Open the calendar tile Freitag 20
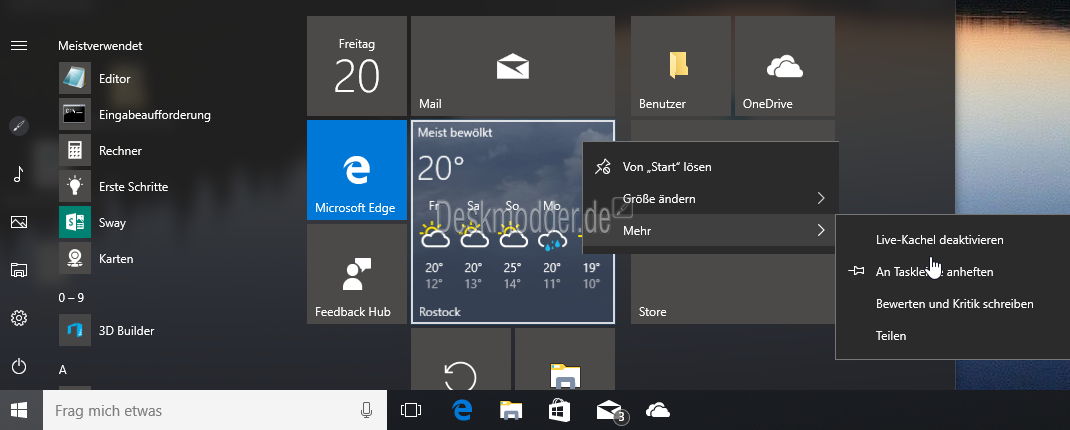Image resolution: width=1070 pixels, height=430 pixels. pyautogui.click(x=357, y=66)
